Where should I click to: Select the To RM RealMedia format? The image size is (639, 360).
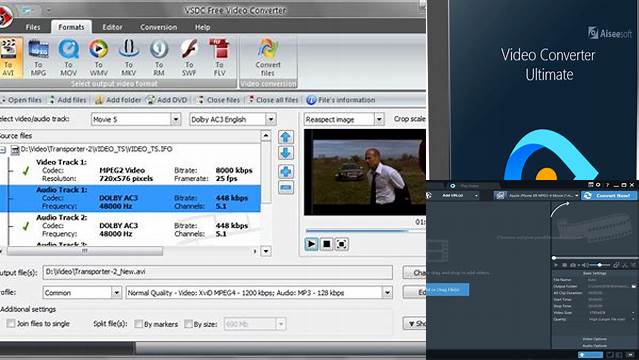pyautogui.click(x=159, y=57)
